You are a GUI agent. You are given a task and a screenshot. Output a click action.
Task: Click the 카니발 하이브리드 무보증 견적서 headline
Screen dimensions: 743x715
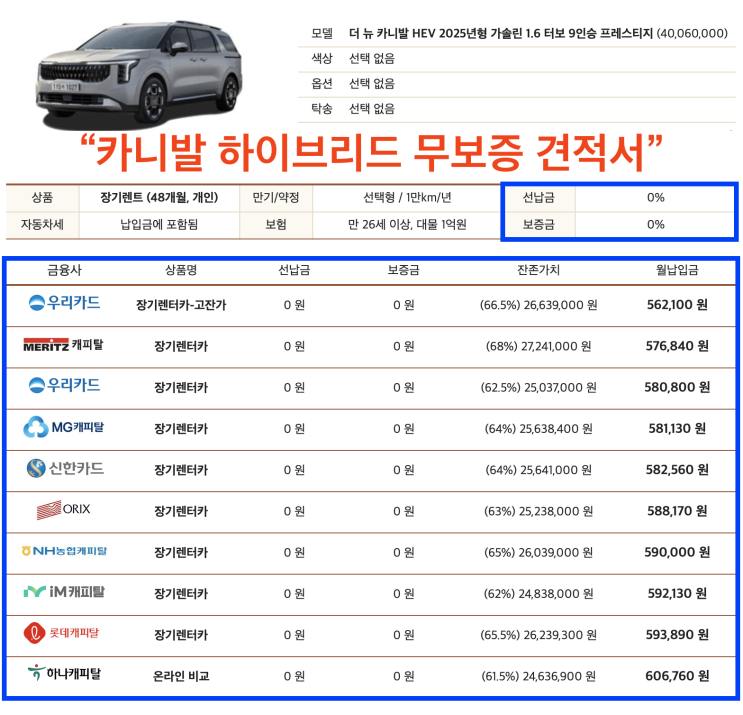click(371, 152)
